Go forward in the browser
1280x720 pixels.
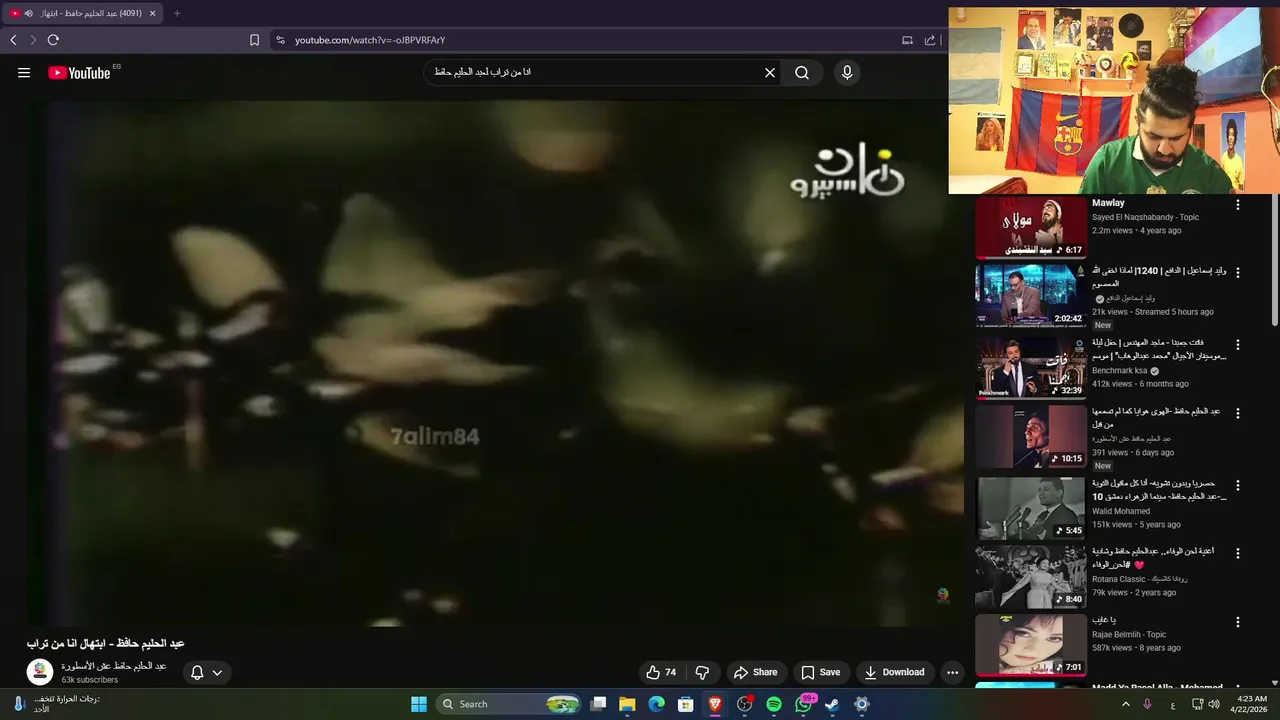pyautogui.click(x=33, y=40)
